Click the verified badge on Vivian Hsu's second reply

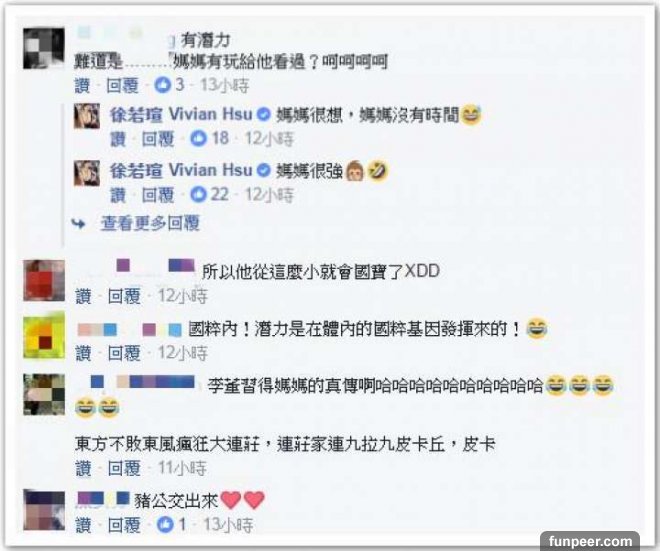[263, 170]
